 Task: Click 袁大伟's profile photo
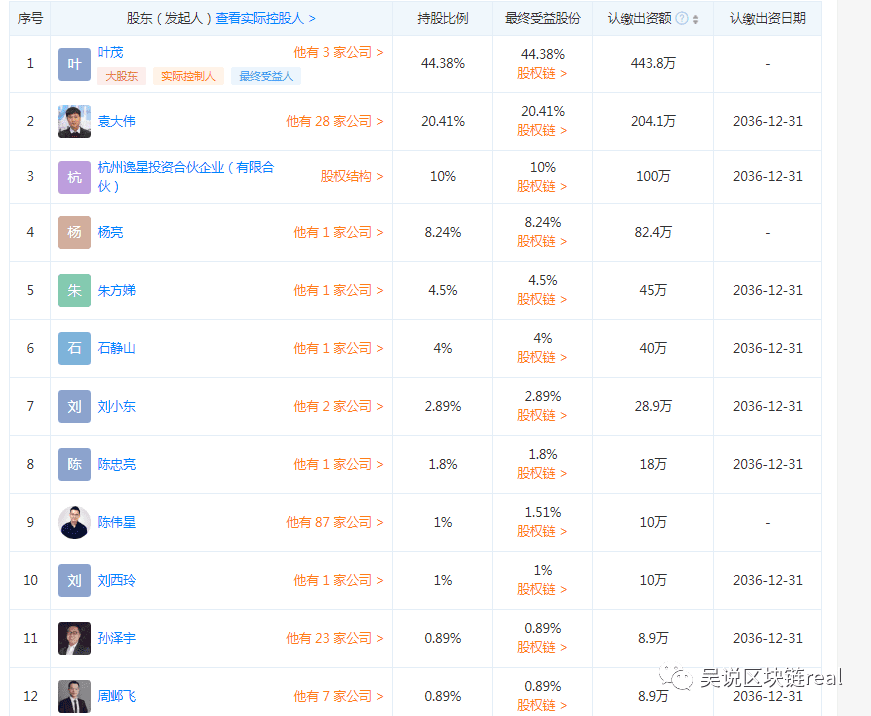coord(74,121)
